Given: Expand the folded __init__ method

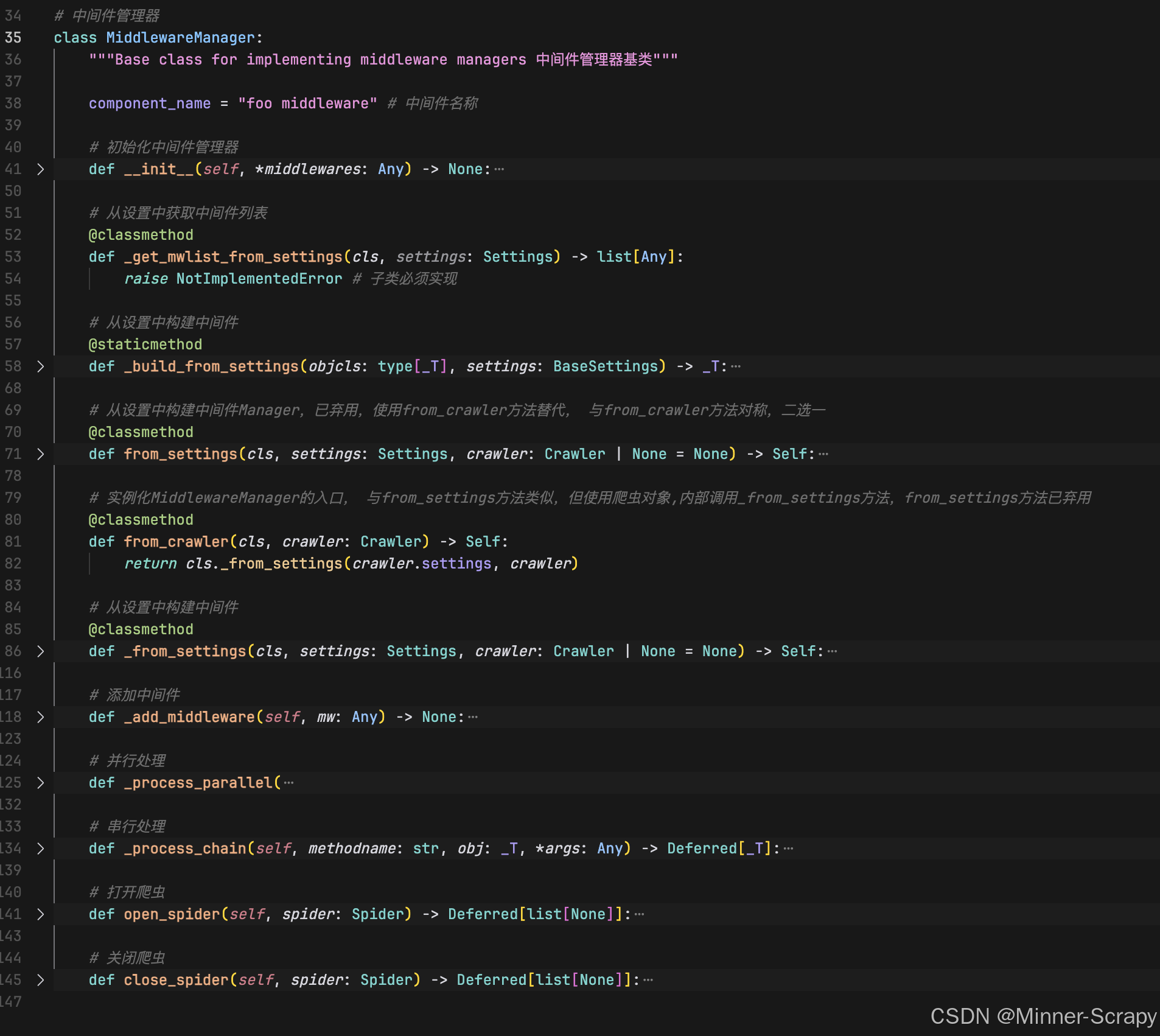Looking at the screenshot, I should pos(41,169).
